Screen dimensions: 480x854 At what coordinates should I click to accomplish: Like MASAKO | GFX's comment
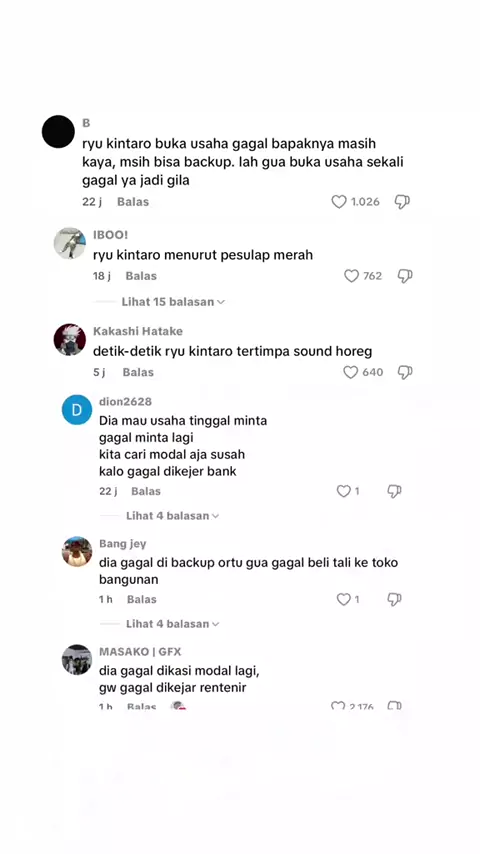(338, 706)
